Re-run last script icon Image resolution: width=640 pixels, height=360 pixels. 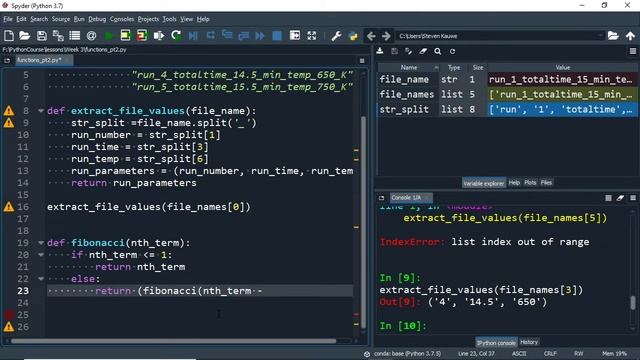point(176,36)
